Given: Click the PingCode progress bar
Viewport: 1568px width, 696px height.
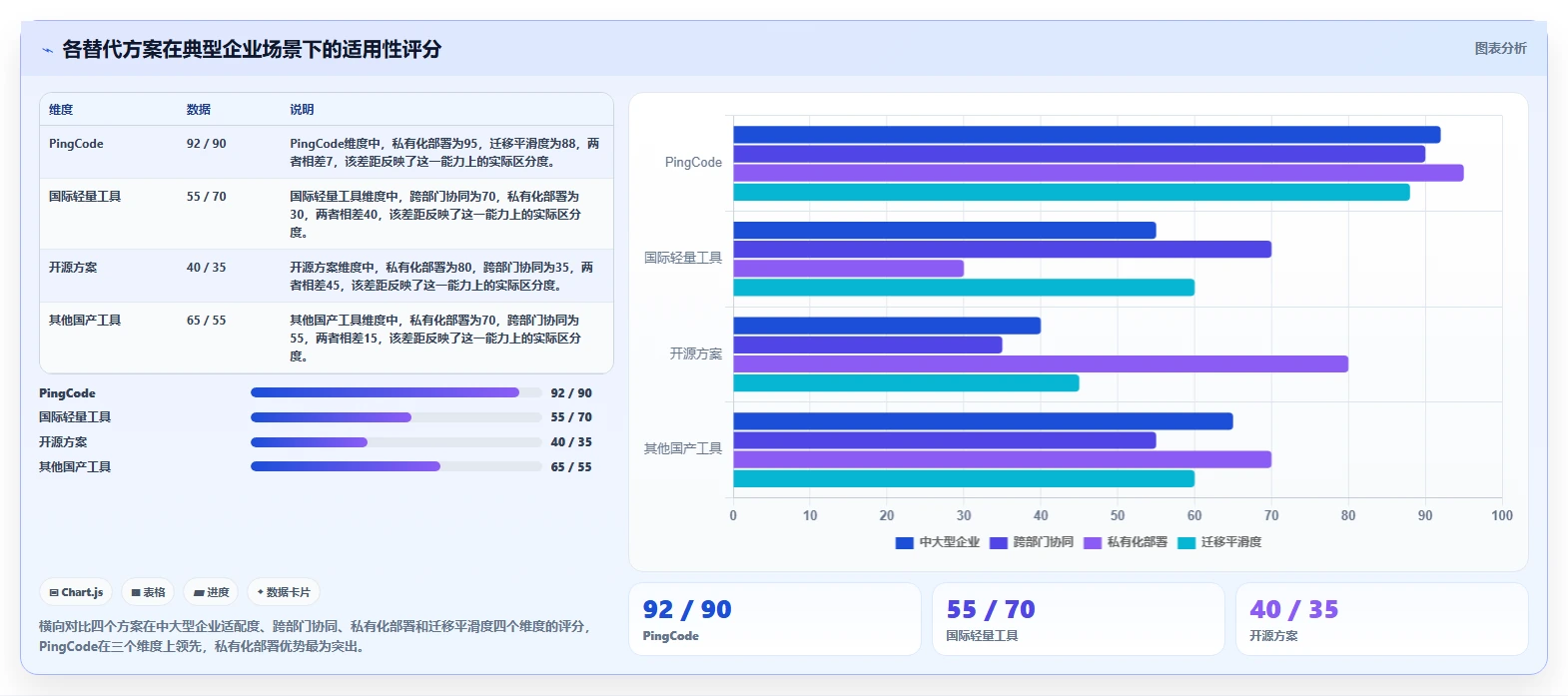Looking at the screenshot, I should 395,392.
